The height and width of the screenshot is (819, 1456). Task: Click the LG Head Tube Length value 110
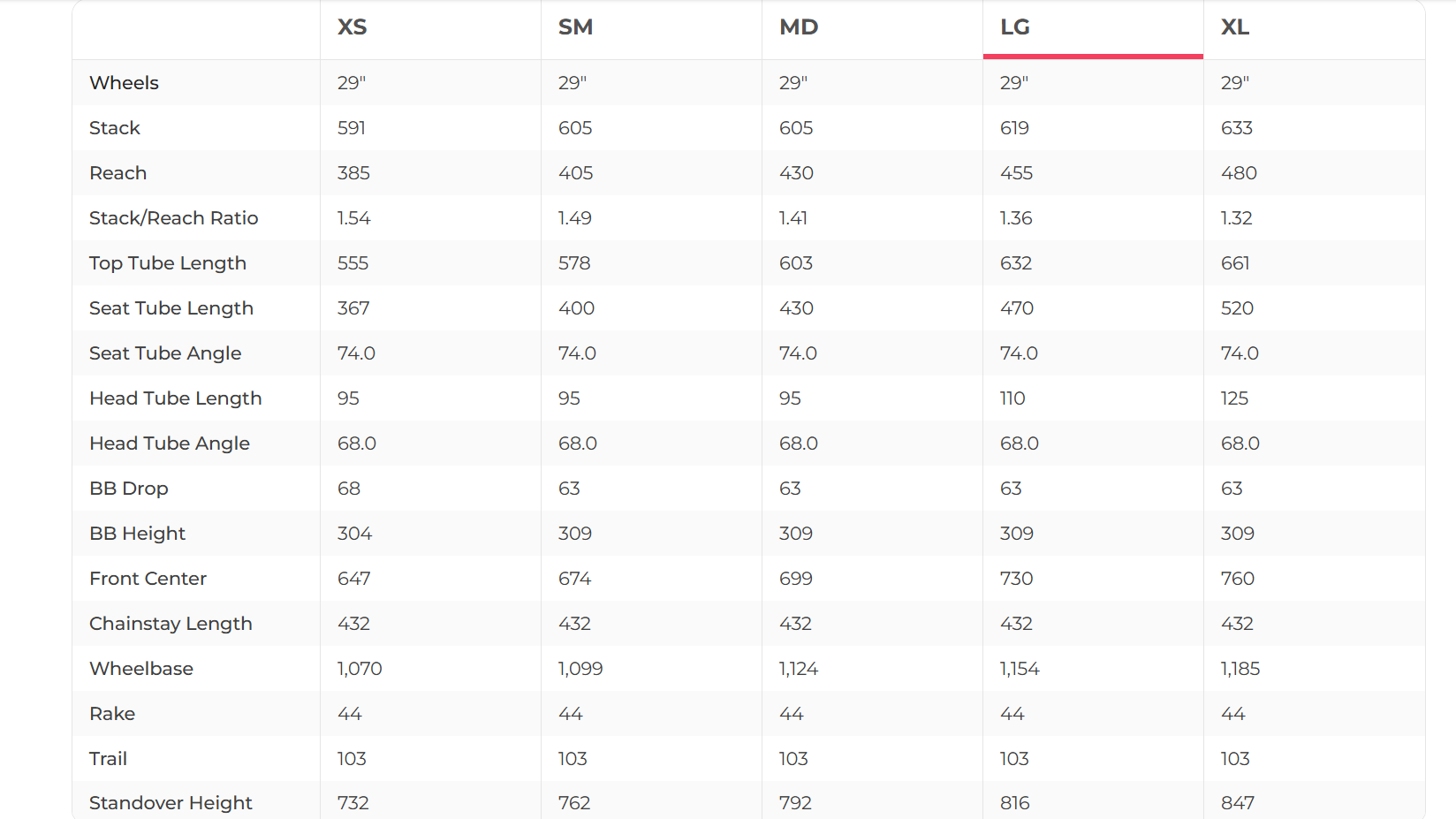(1012, 398)
